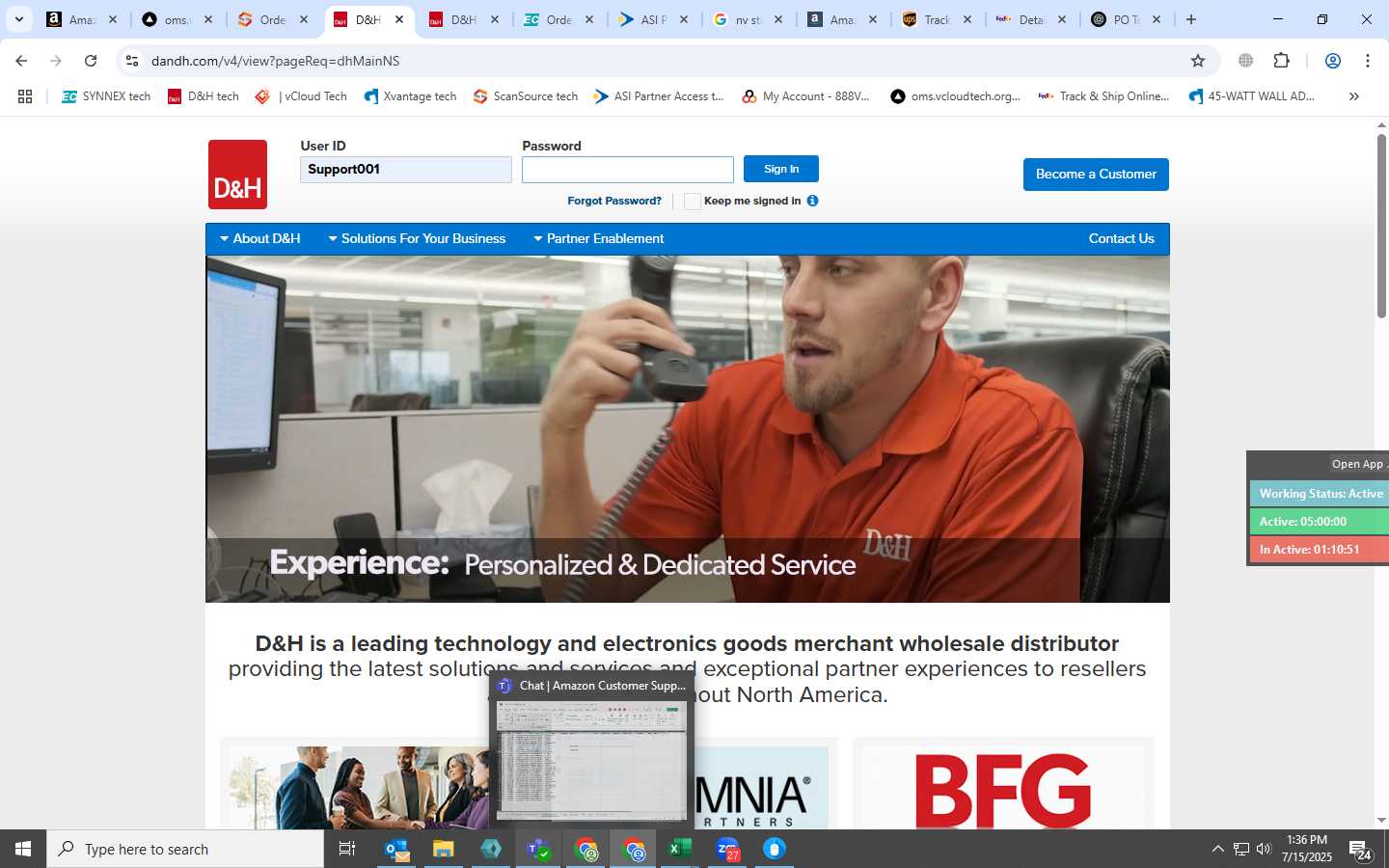Expand Solutions For Your Business menu
Image resolution: width=1389 pixels, height=868 pixels.
click(x=417, y=238)
